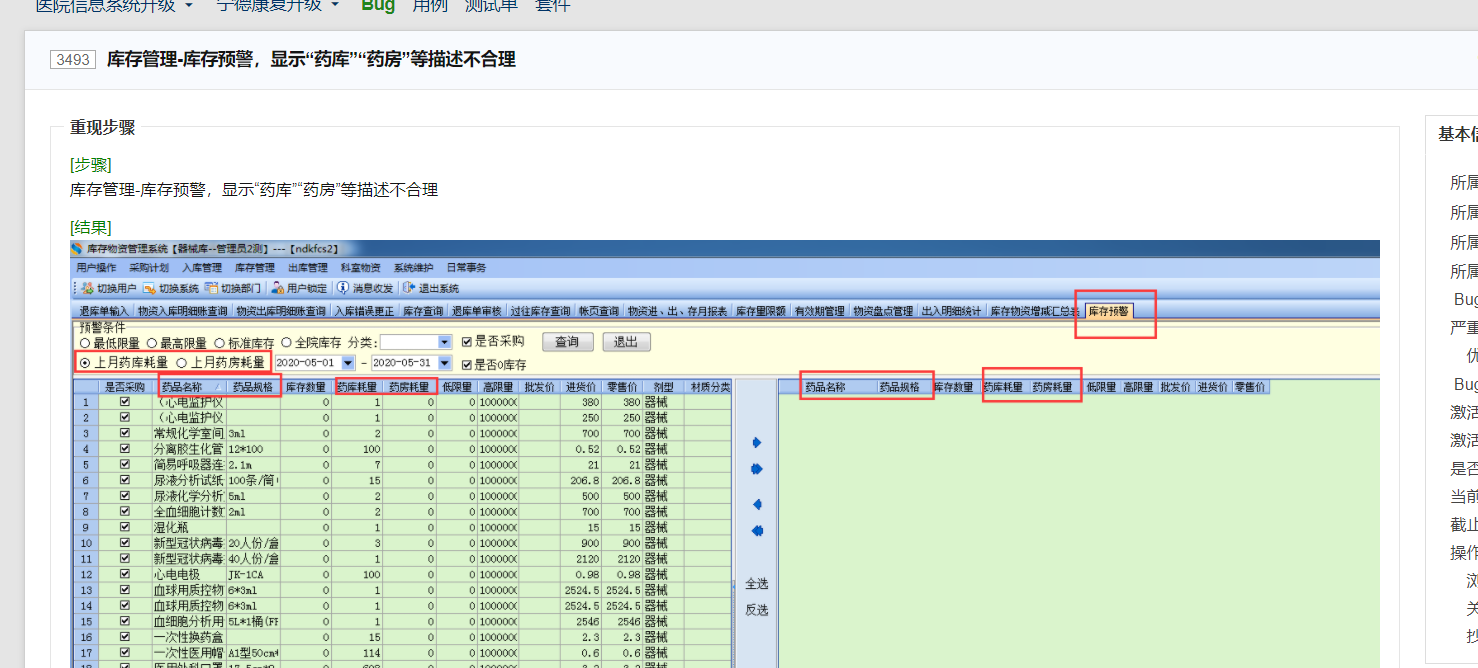This screenshot has width=1478, height=668.
Task: Open the 用户操作 menu
Action: 96,268
